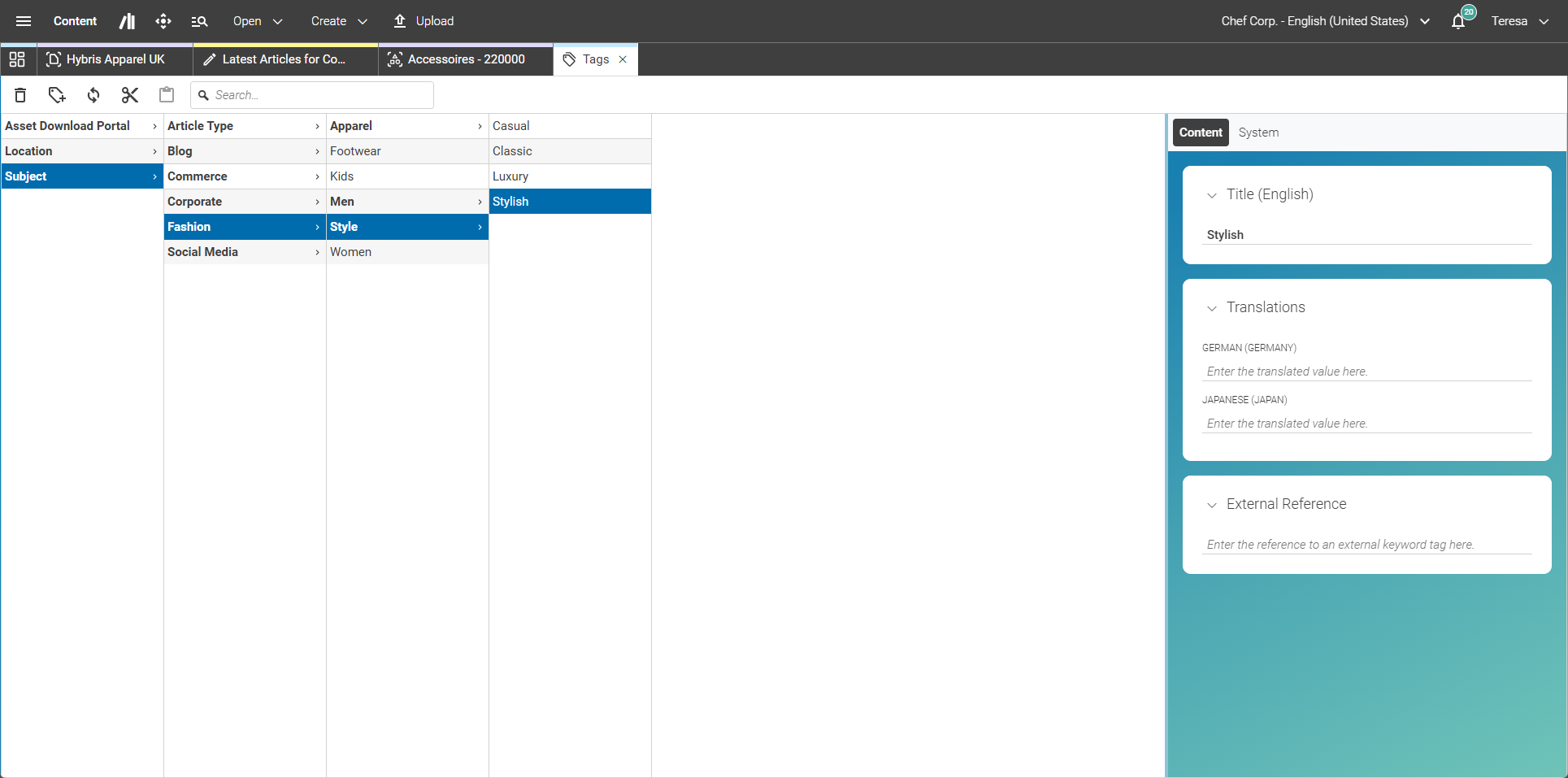
Task: Click the add new tag icon
Action: pos(57,95)
